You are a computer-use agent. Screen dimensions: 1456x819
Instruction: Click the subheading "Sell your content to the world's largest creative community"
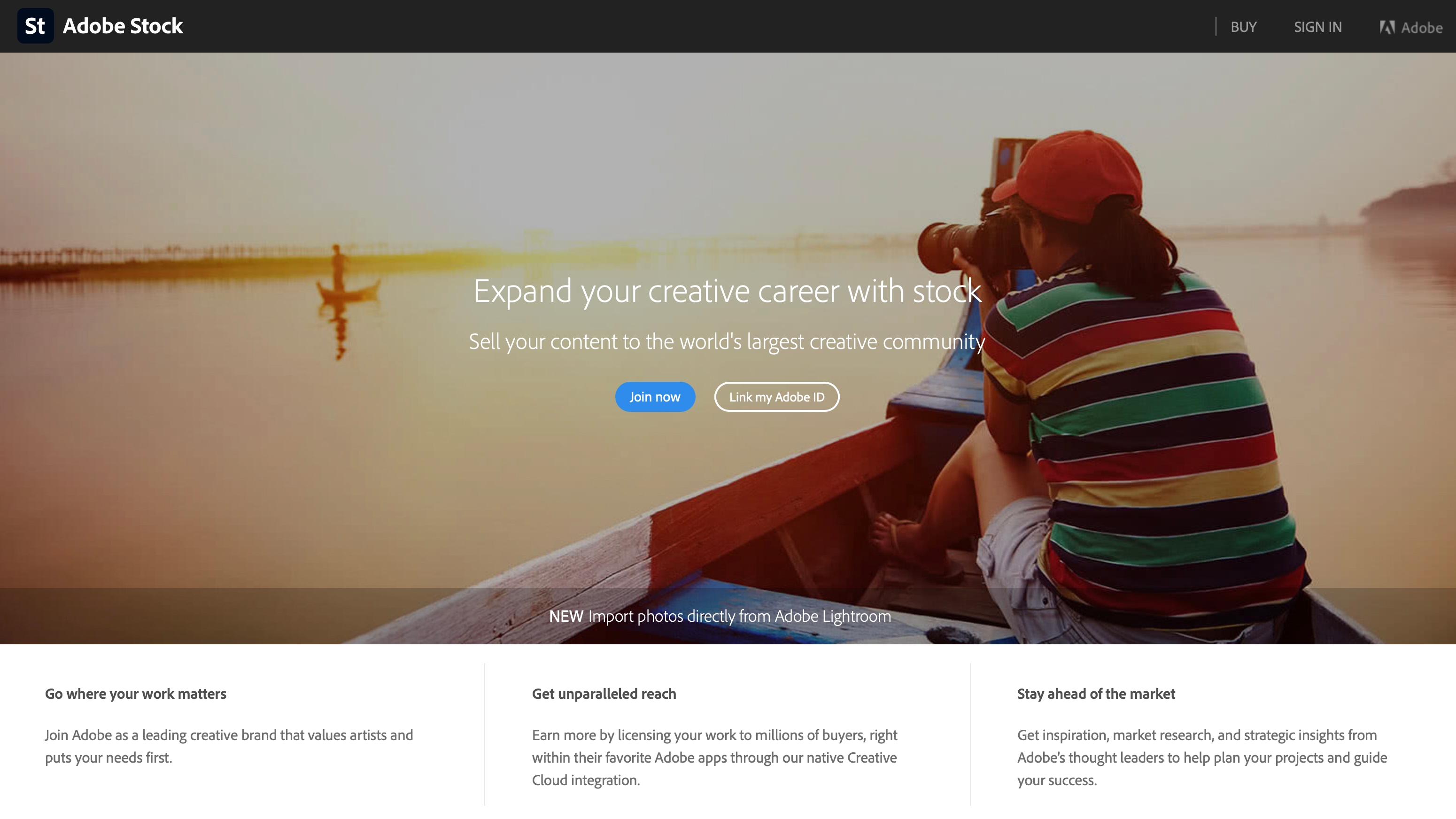point(727,341)
